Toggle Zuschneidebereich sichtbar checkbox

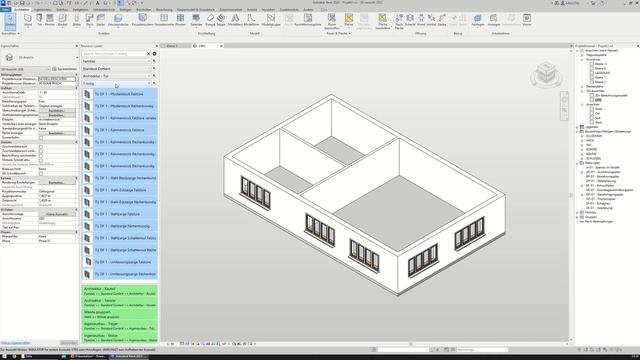pyautogui.click(x=41, y=151)
